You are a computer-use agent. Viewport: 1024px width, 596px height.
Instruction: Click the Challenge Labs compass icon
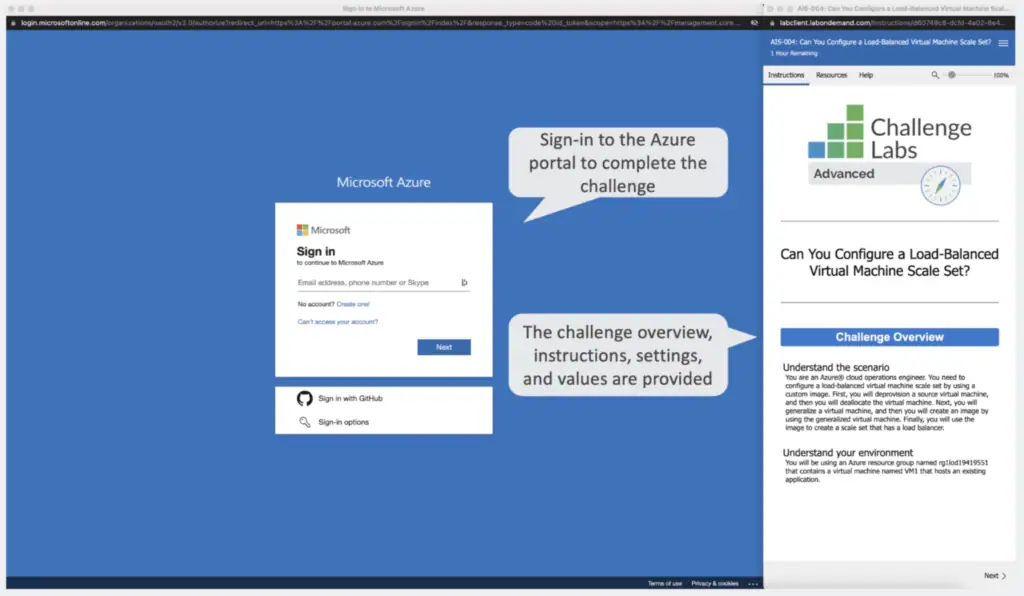pos(941,185)
